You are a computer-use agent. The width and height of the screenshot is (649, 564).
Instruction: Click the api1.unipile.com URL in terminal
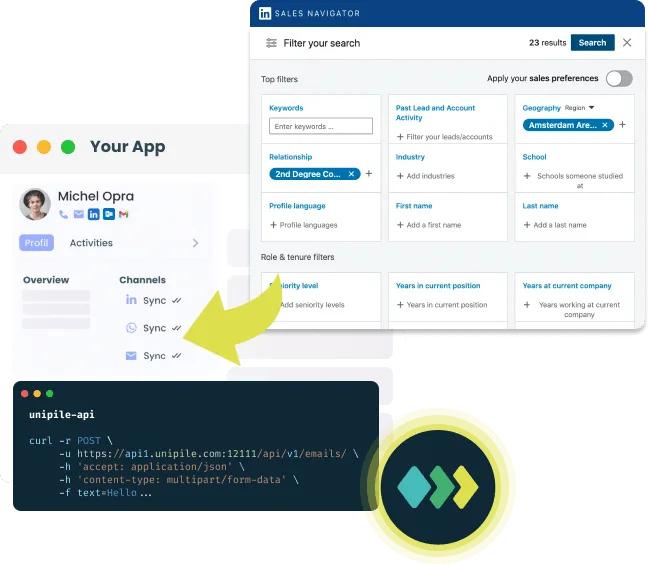tap(212, 454)
